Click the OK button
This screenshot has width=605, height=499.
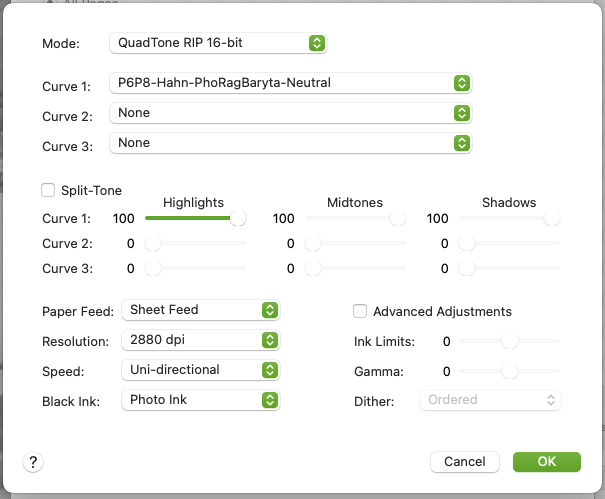[x=547, y=462]
